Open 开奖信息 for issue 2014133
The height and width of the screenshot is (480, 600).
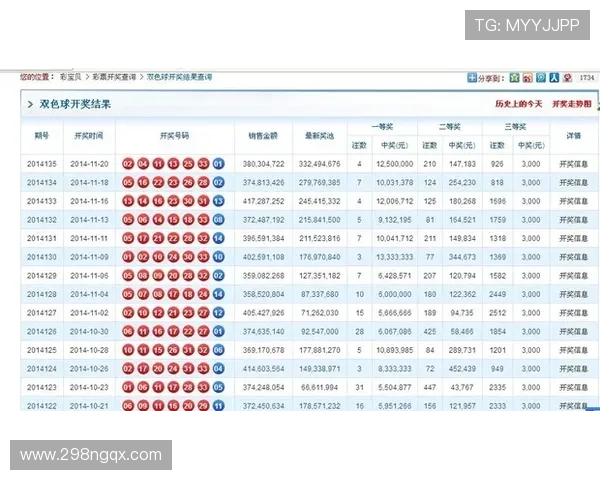573,201
